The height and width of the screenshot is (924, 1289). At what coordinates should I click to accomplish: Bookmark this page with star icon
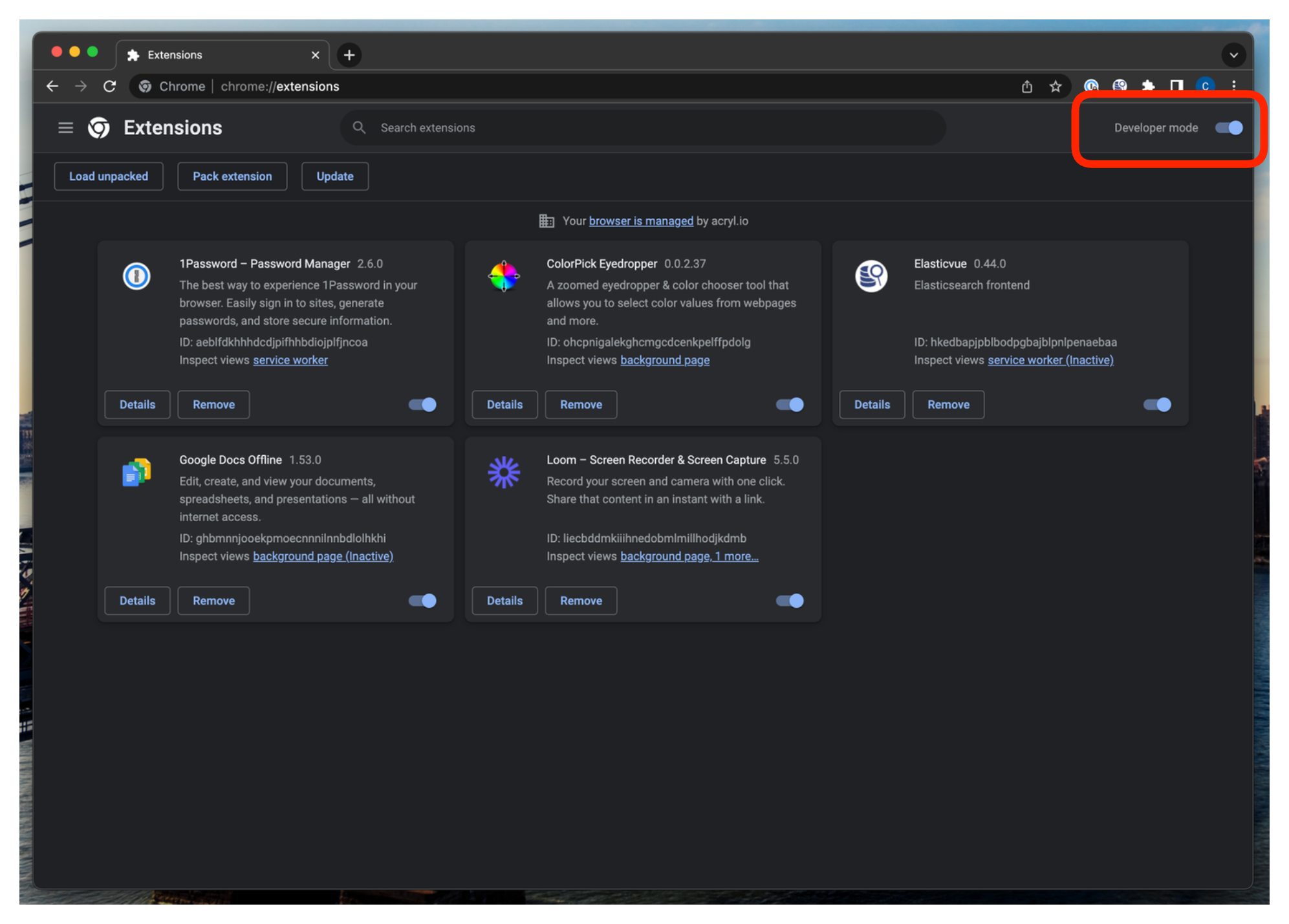1056,87
